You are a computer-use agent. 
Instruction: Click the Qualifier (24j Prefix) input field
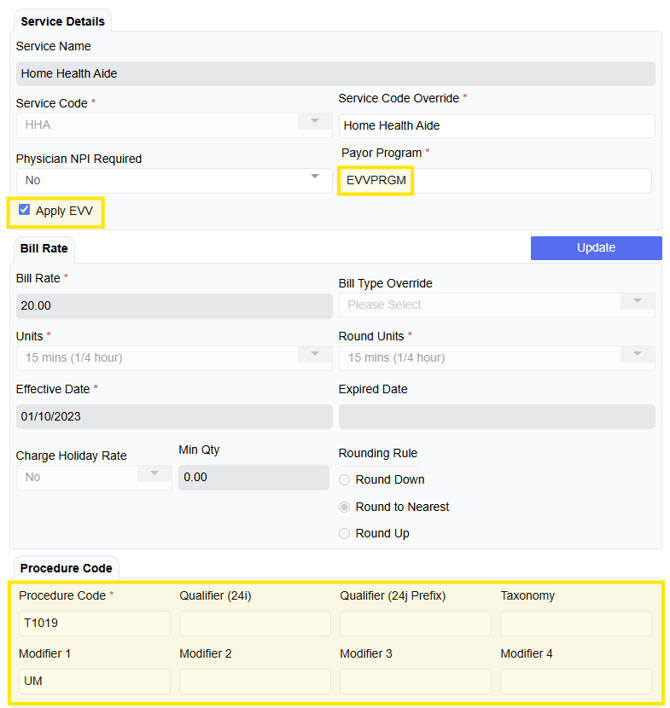pyautogui.click(x=415, y=623)
